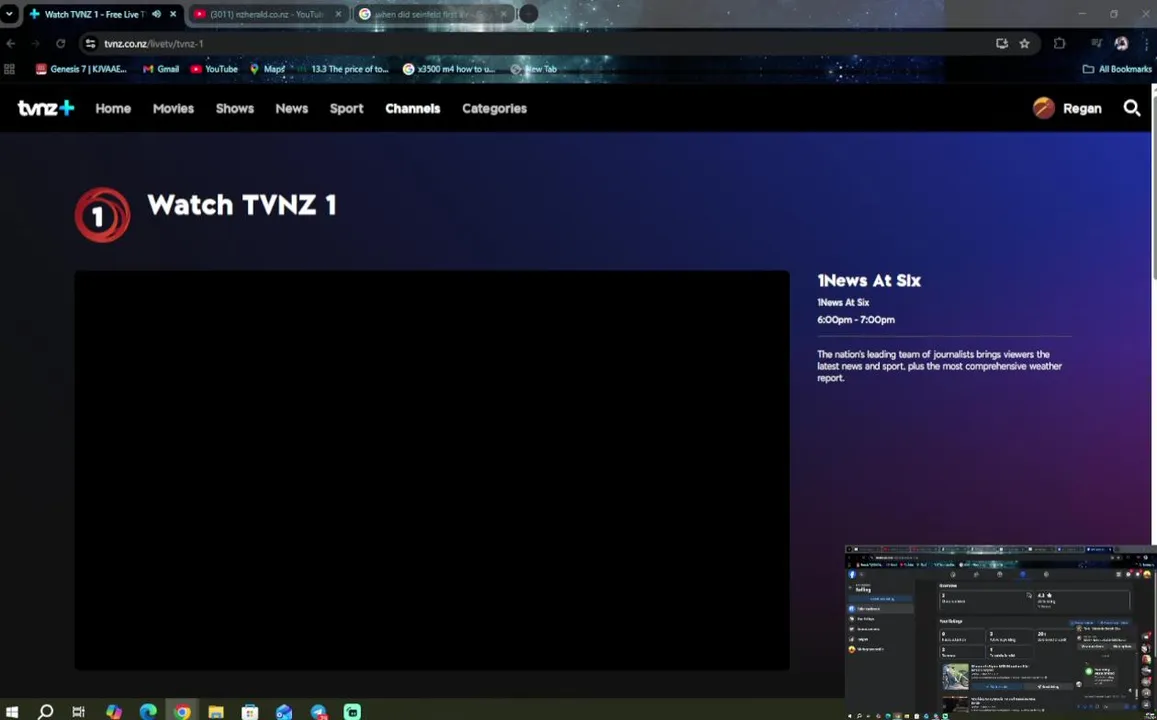This screenshot has width=1157, height=720.
Task: Open Outlook from the taskbar
Action: (x=284, y=711)
